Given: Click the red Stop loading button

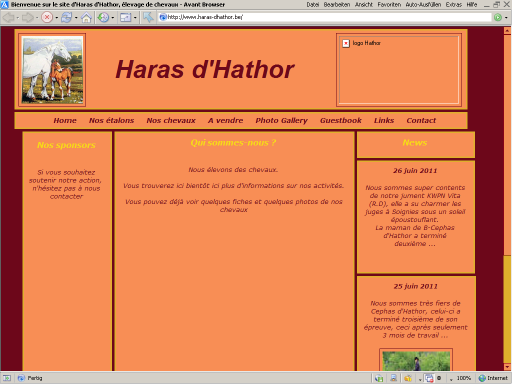Looking at the screenshot, I should [x=47, y=17].
